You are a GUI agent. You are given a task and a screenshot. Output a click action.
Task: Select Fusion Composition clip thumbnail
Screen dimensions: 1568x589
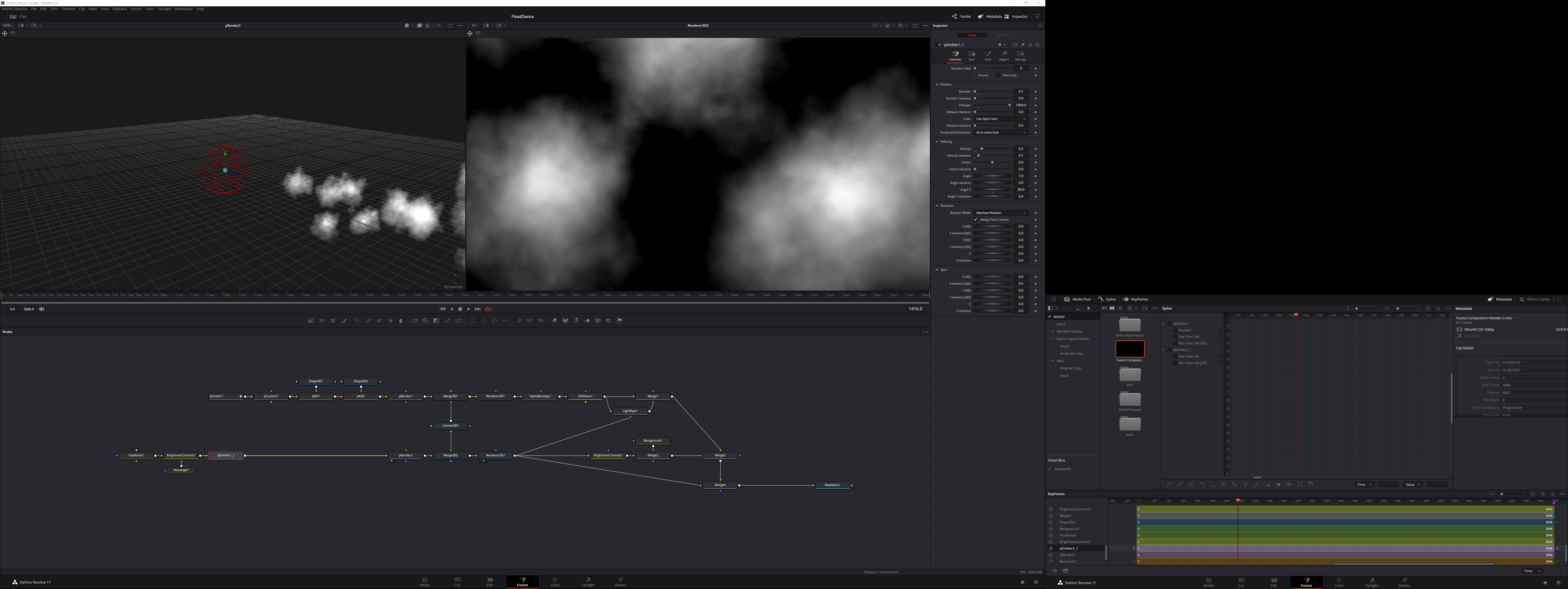[x=1130, y=349]
